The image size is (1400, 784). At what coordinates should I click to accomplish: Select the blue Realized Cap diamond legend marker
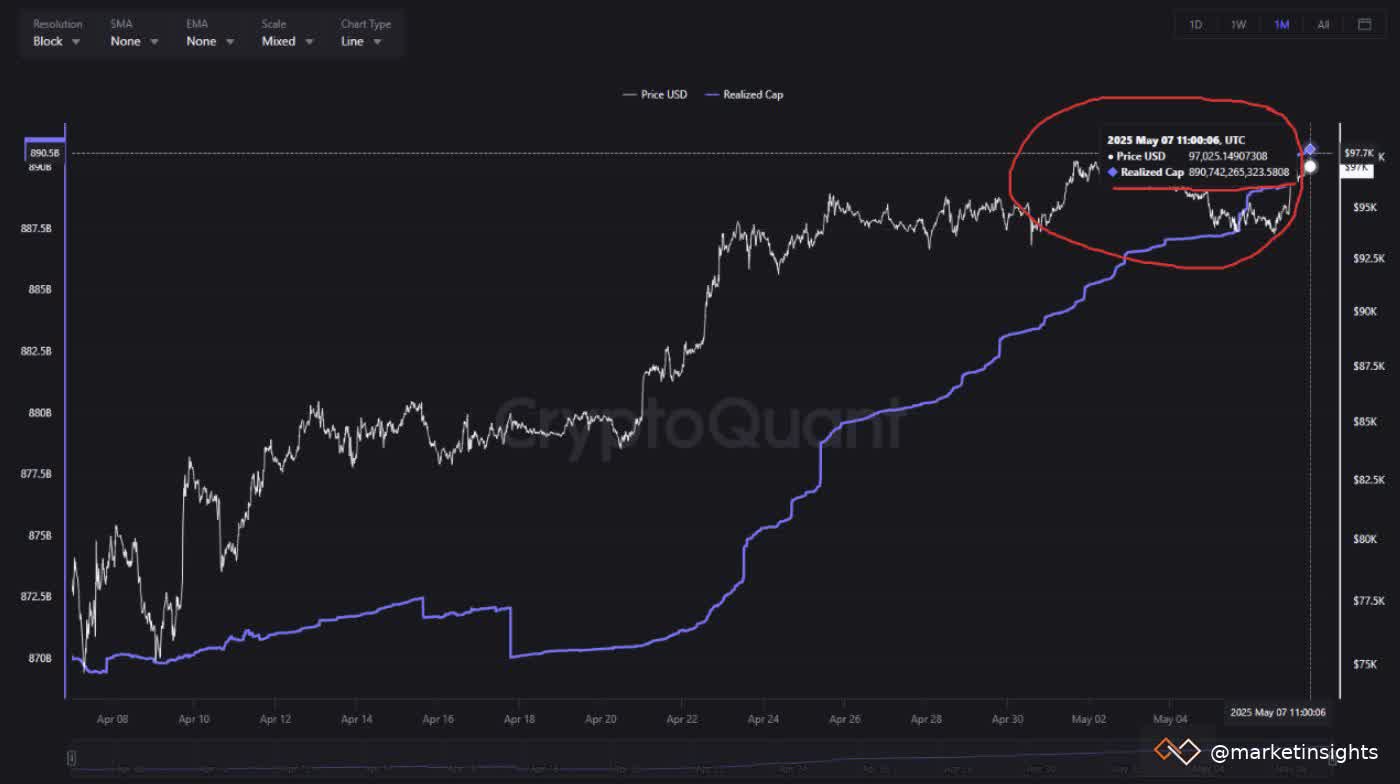(713, 94)
